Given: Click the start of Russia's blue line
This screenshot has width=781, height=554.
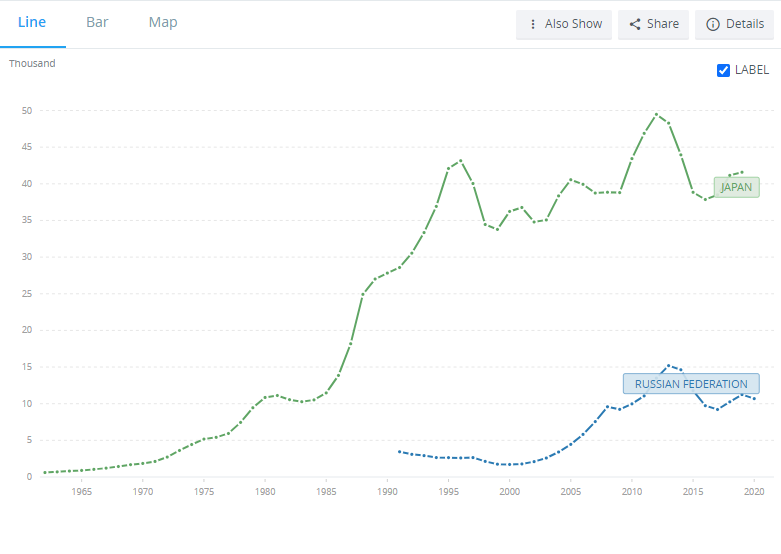Looking at the screenshot, I should [x=399, y=452].
